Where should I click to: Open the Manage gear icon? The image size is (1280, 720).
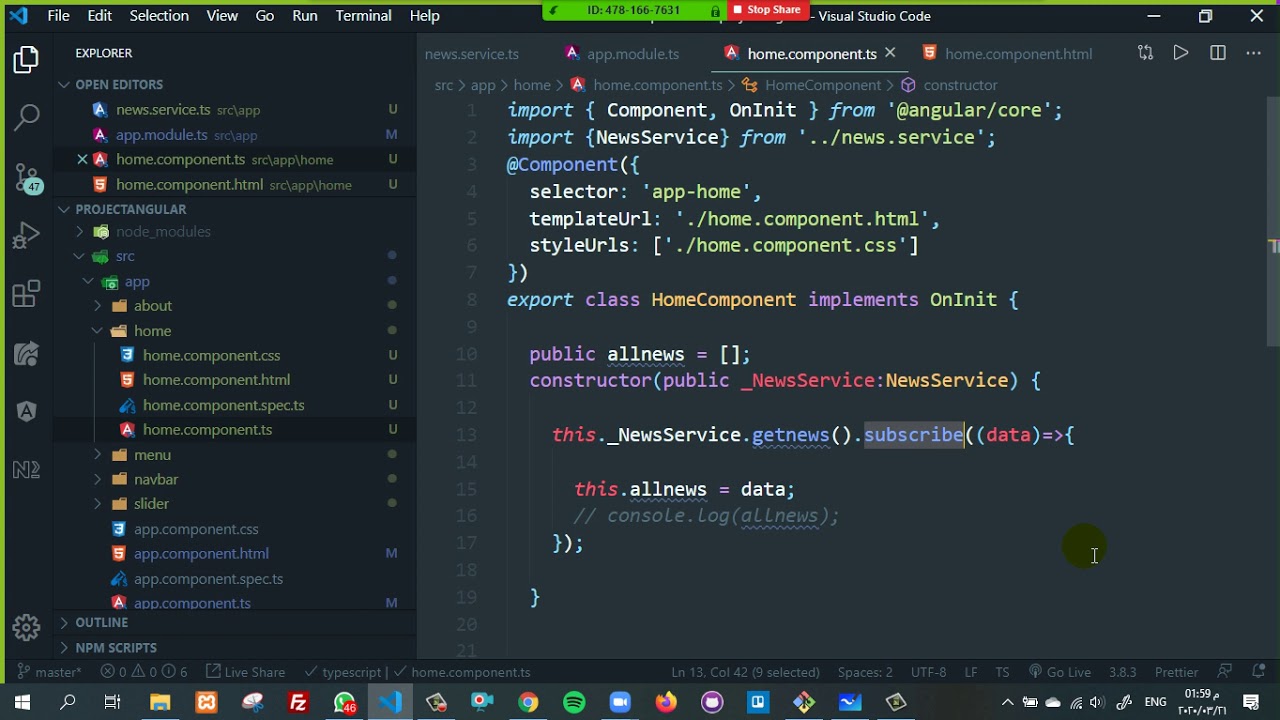coord(27,628)
